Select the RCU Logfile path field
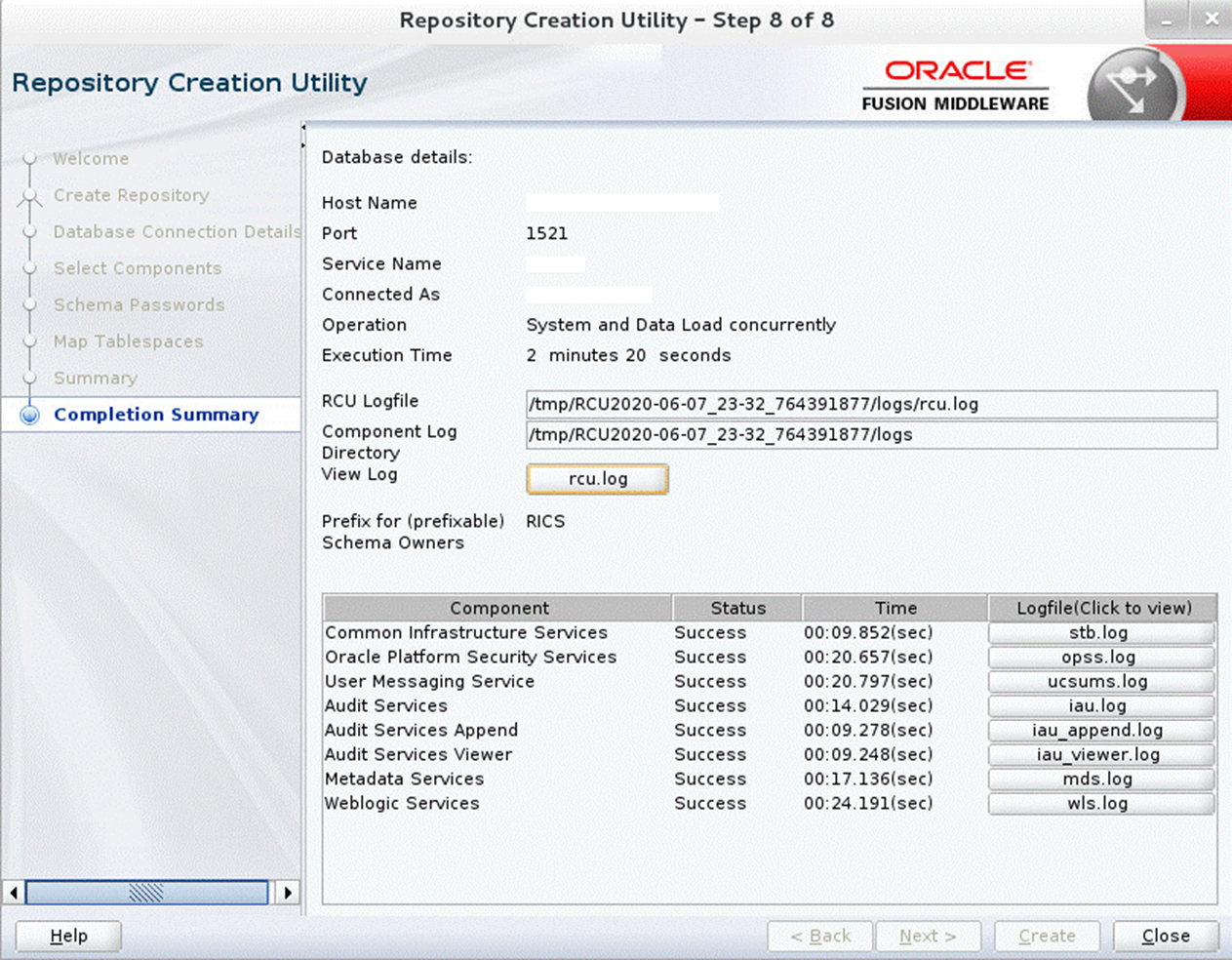This screenshot has height=960, width=1232. (871, 405)
